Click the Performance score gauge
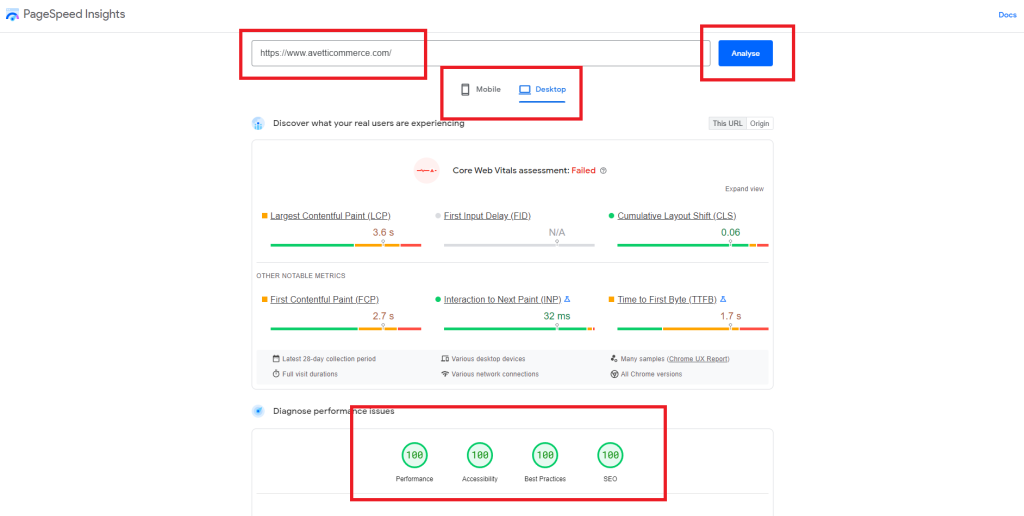 [x=414, y=455]
